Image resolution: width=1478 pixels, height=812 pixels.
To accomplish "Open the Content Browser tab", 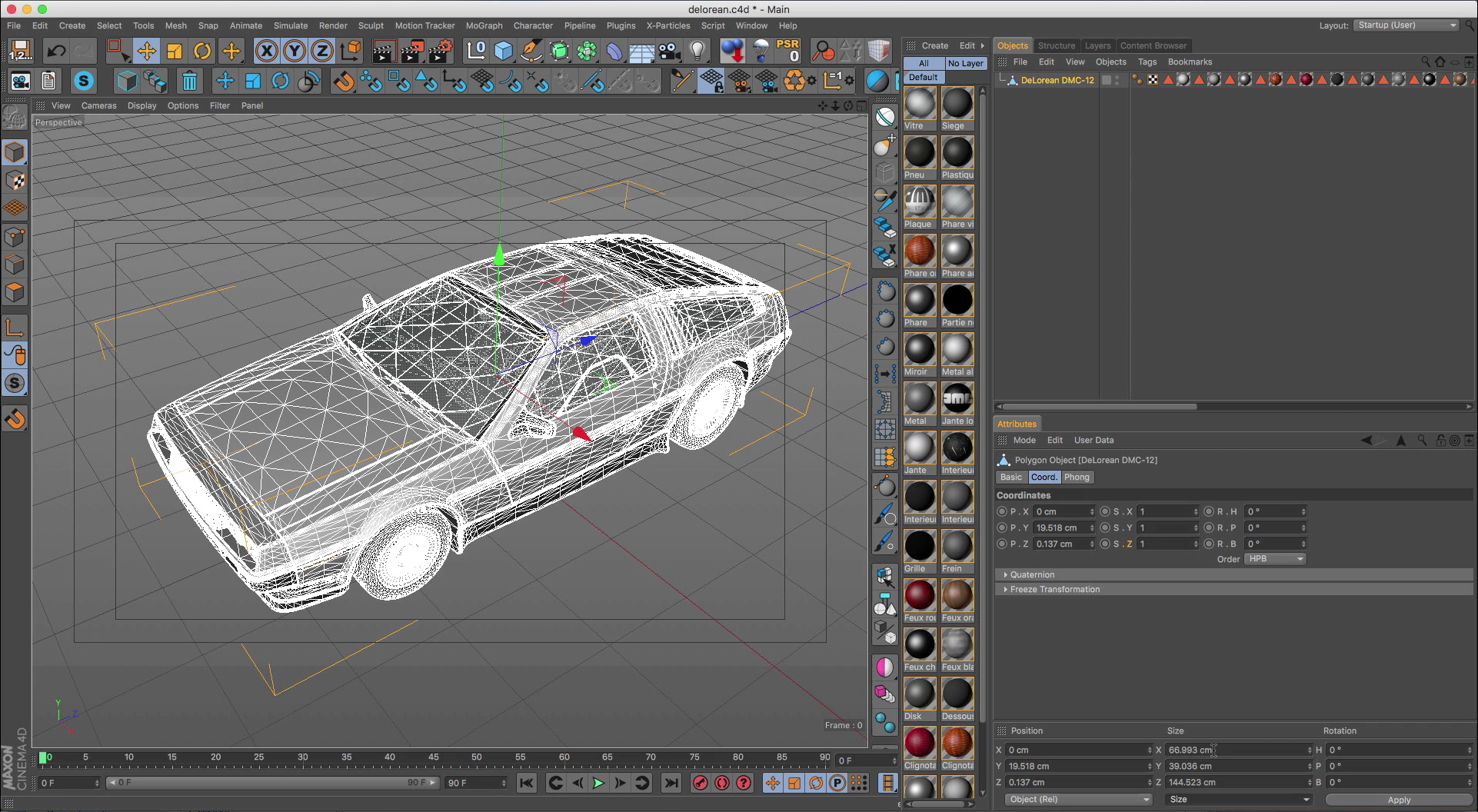I will coord(1153,45).
